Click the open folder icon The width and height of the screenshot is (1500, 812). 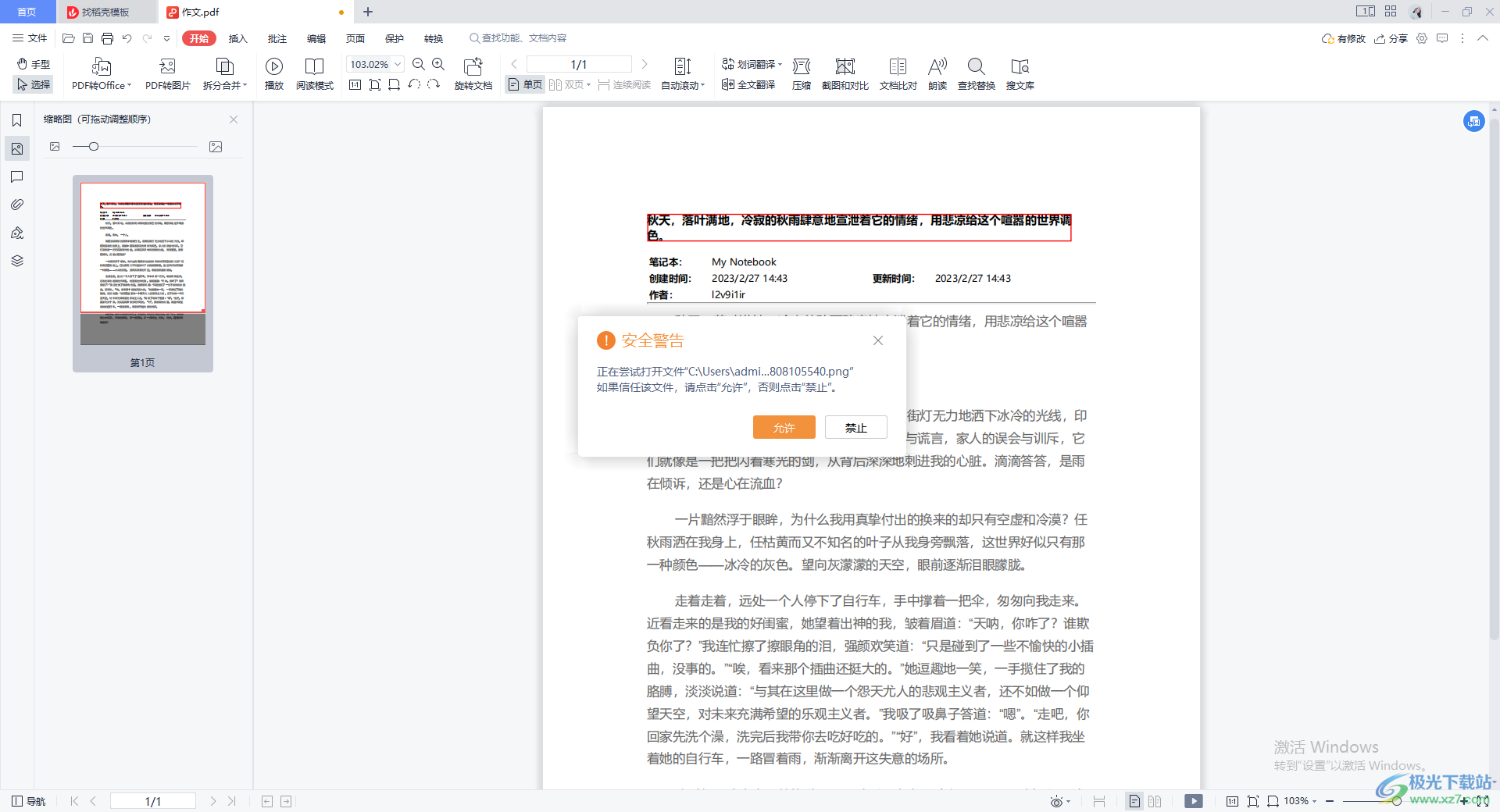69,38
